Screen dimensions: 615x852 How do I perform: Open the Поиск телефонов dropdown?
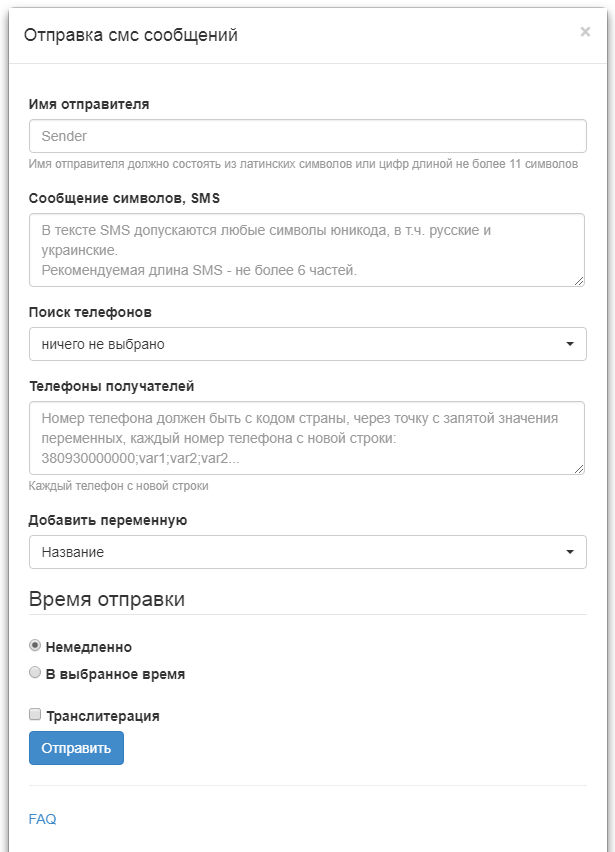pyautogui.click(x=308, y=344)
